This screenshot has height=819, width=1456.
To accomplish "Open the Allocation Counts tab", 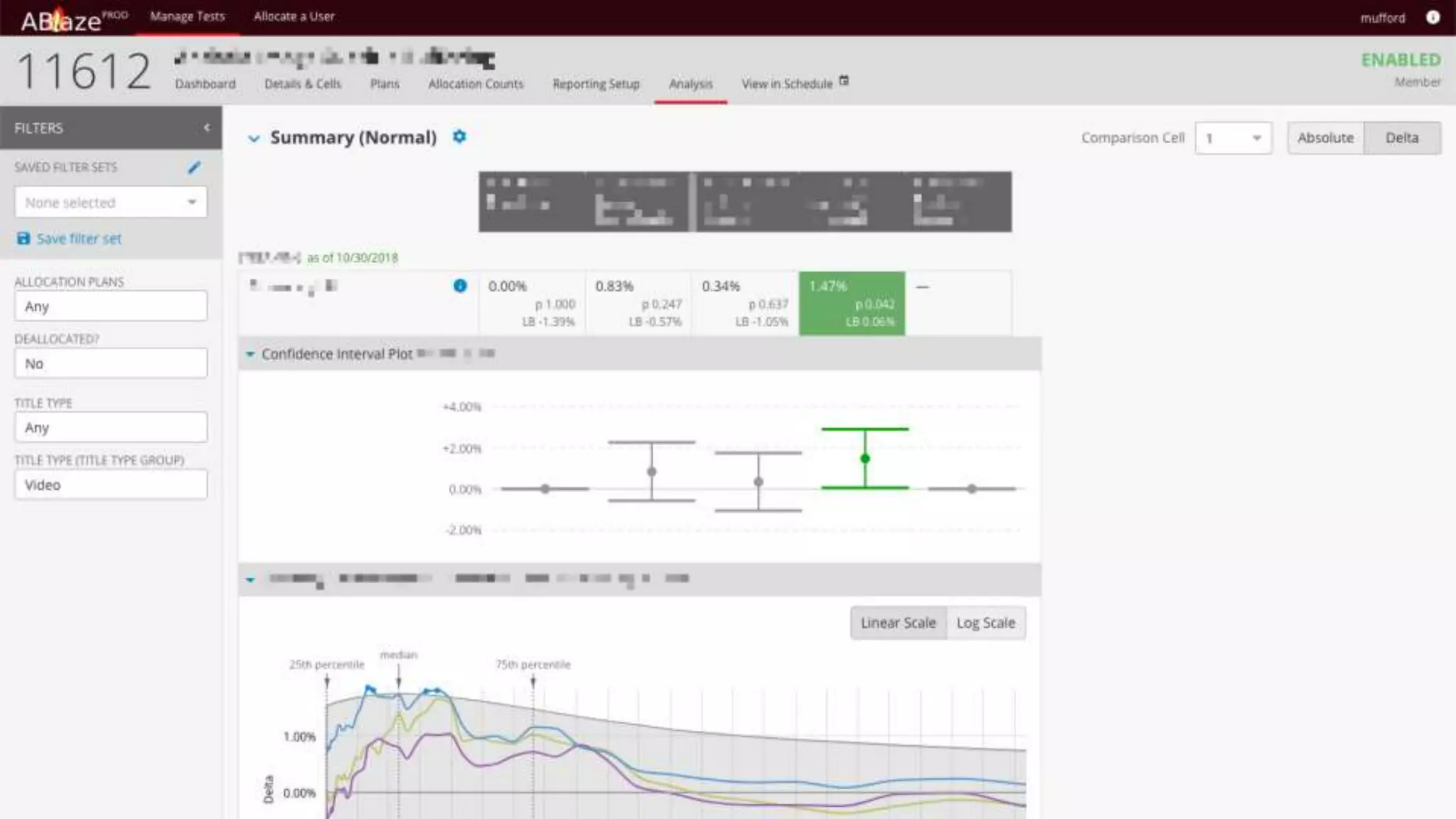I will [x=476, y=84].
